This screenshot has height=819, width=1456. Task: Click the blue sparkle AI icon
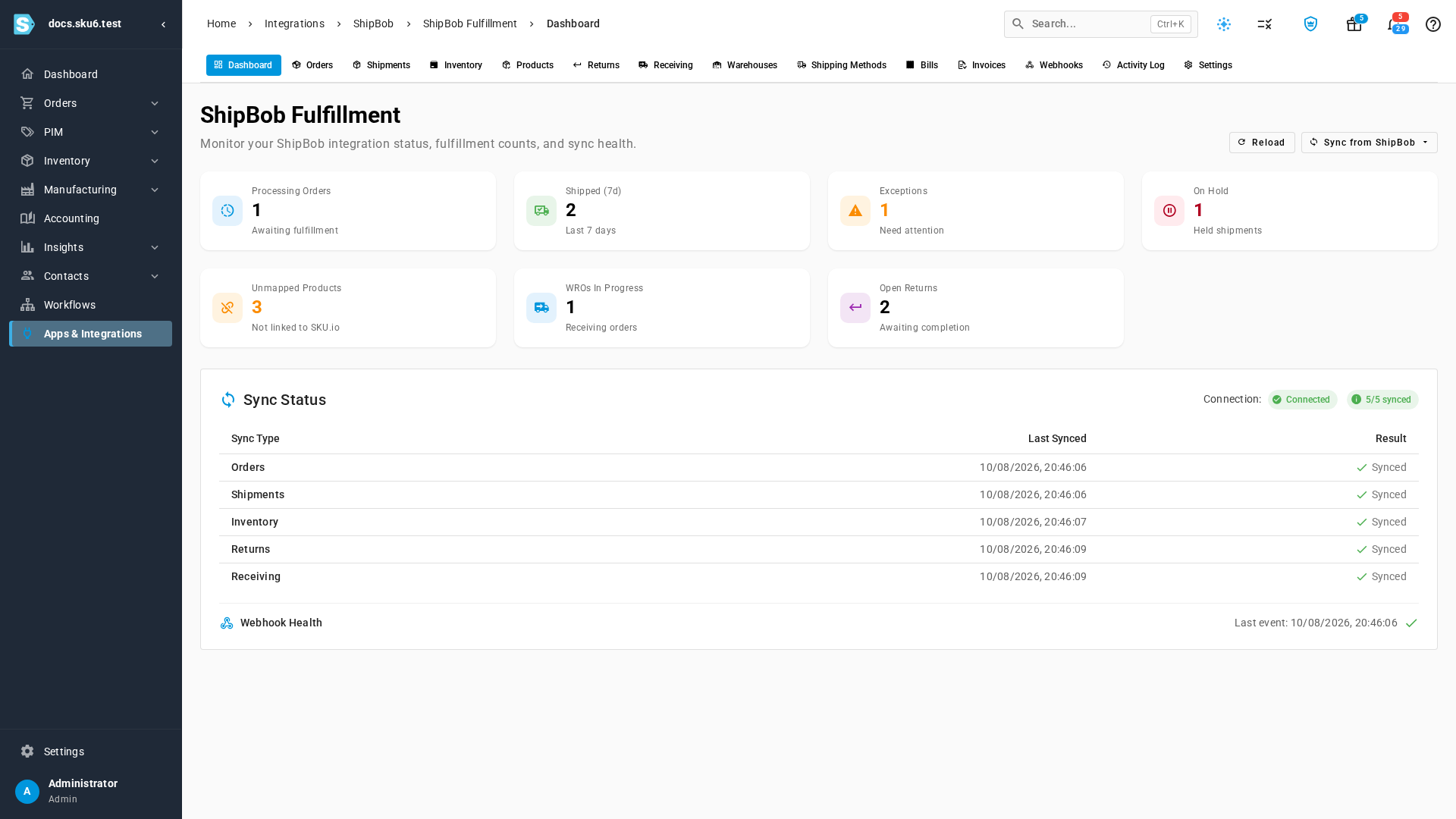[x=1224, y=24]
